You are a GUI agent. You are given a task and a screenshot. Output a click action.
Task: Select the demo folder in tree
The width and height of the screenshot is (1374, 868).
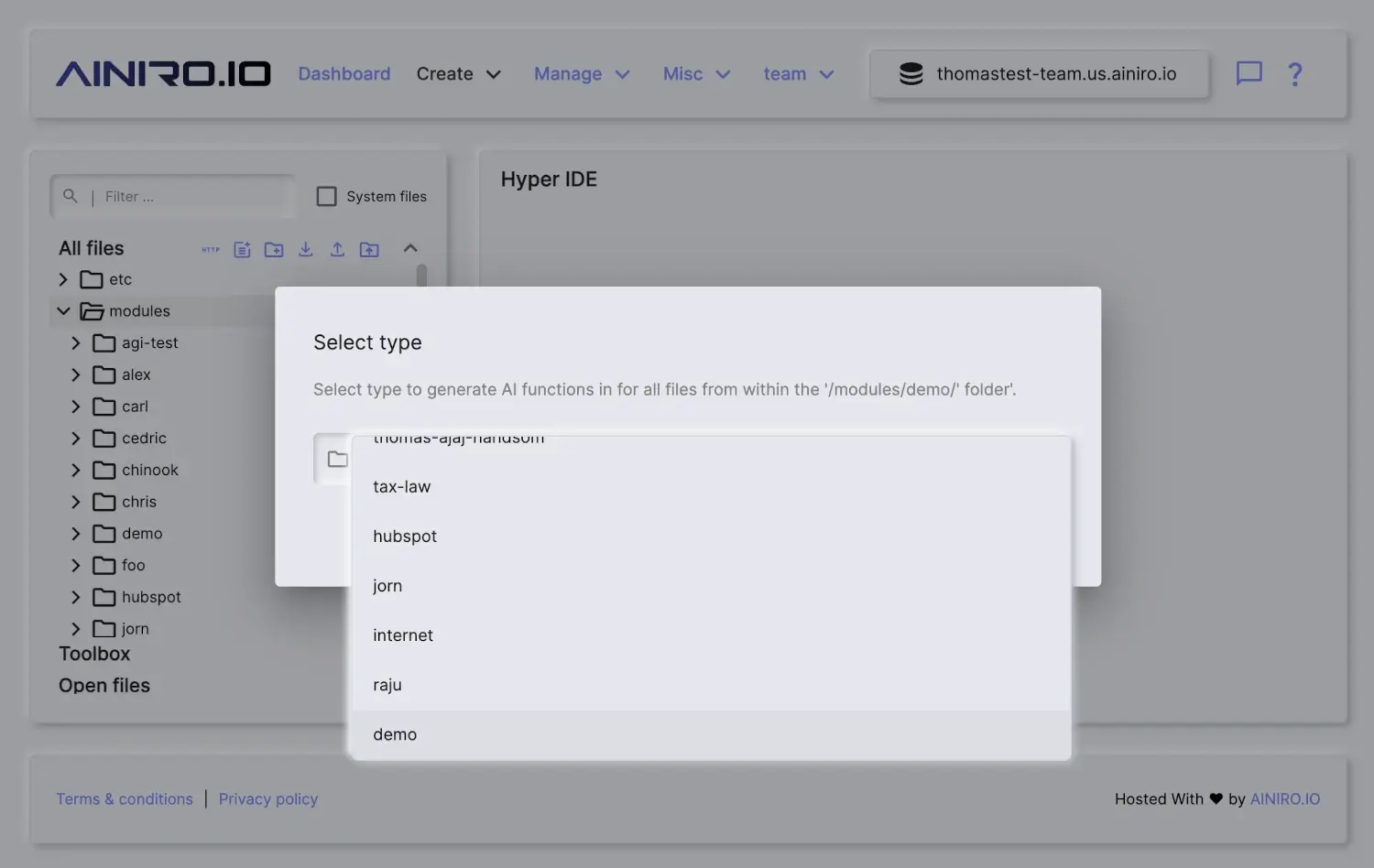coord(127,534)
